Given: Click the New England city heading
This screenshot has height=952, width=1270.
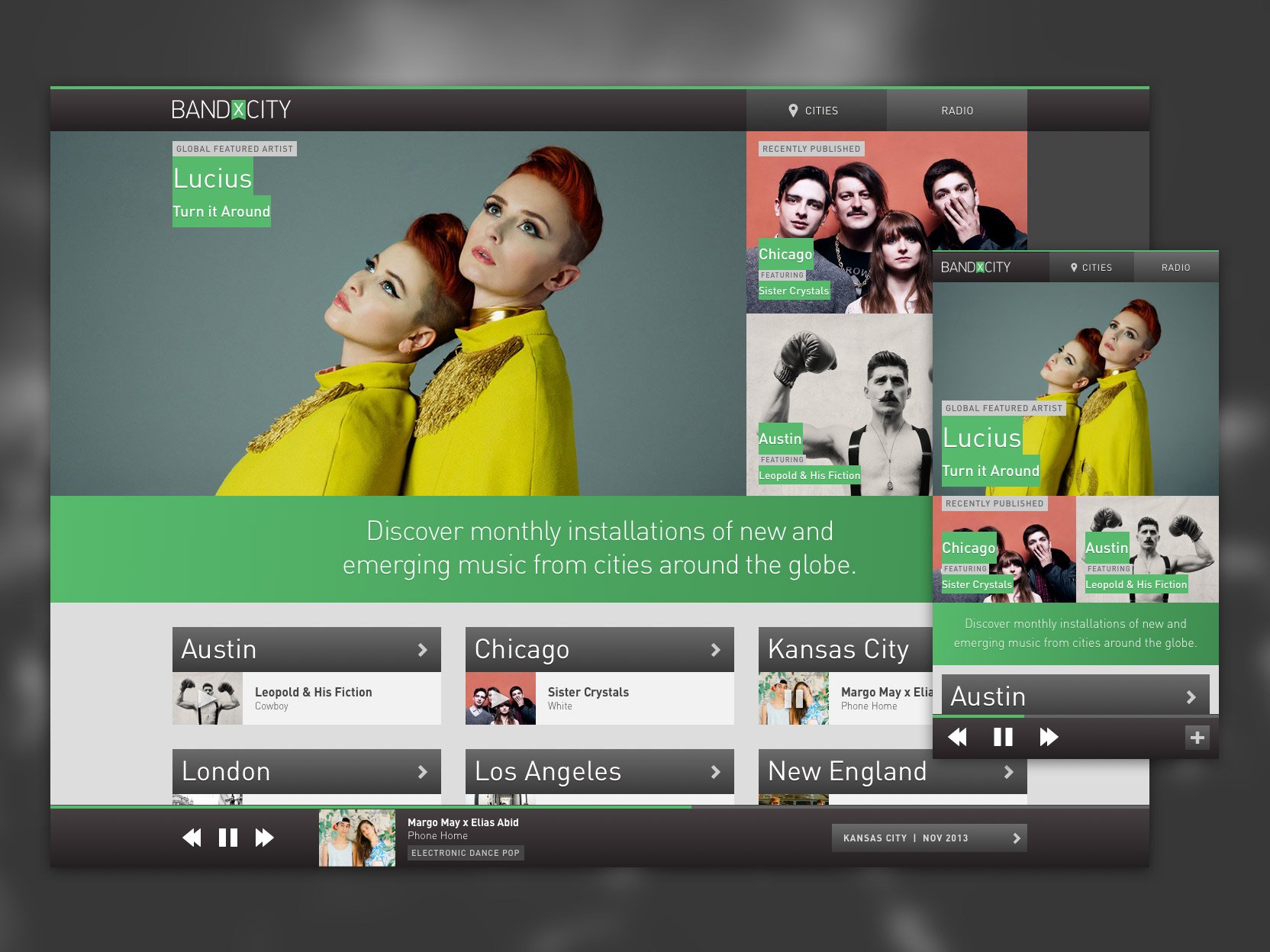Looking at the screenshot, I should coord(847,771).
